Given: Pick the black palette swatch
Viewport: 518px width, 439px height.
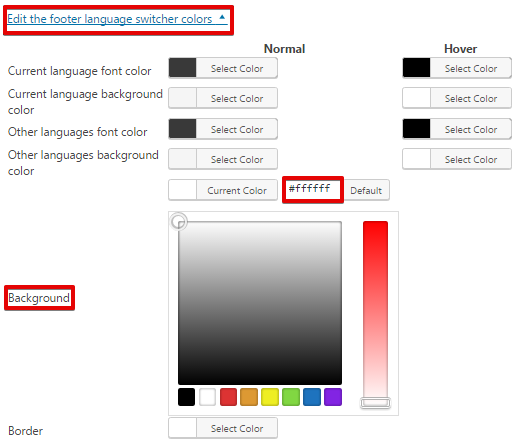Looking at the screenshot, I should tap(186, 397).
